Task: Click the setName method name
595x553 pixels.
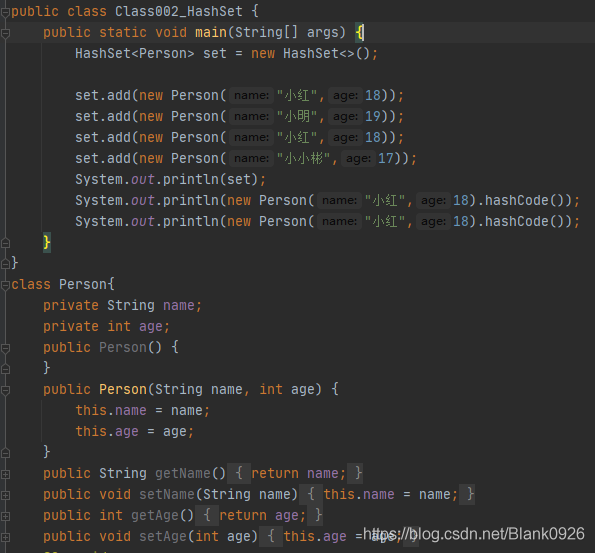Action: point(167,495)
